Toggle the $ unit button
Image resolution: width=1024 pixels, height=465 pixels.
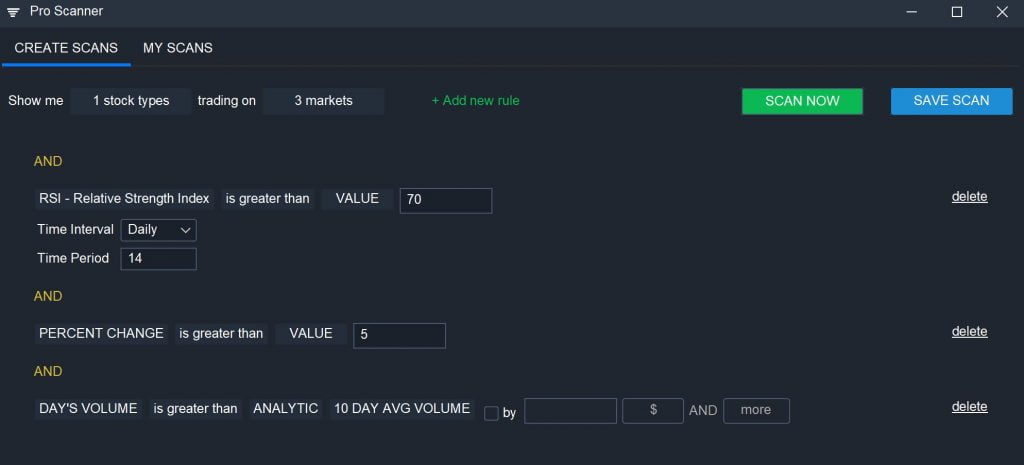pos(652,410)
